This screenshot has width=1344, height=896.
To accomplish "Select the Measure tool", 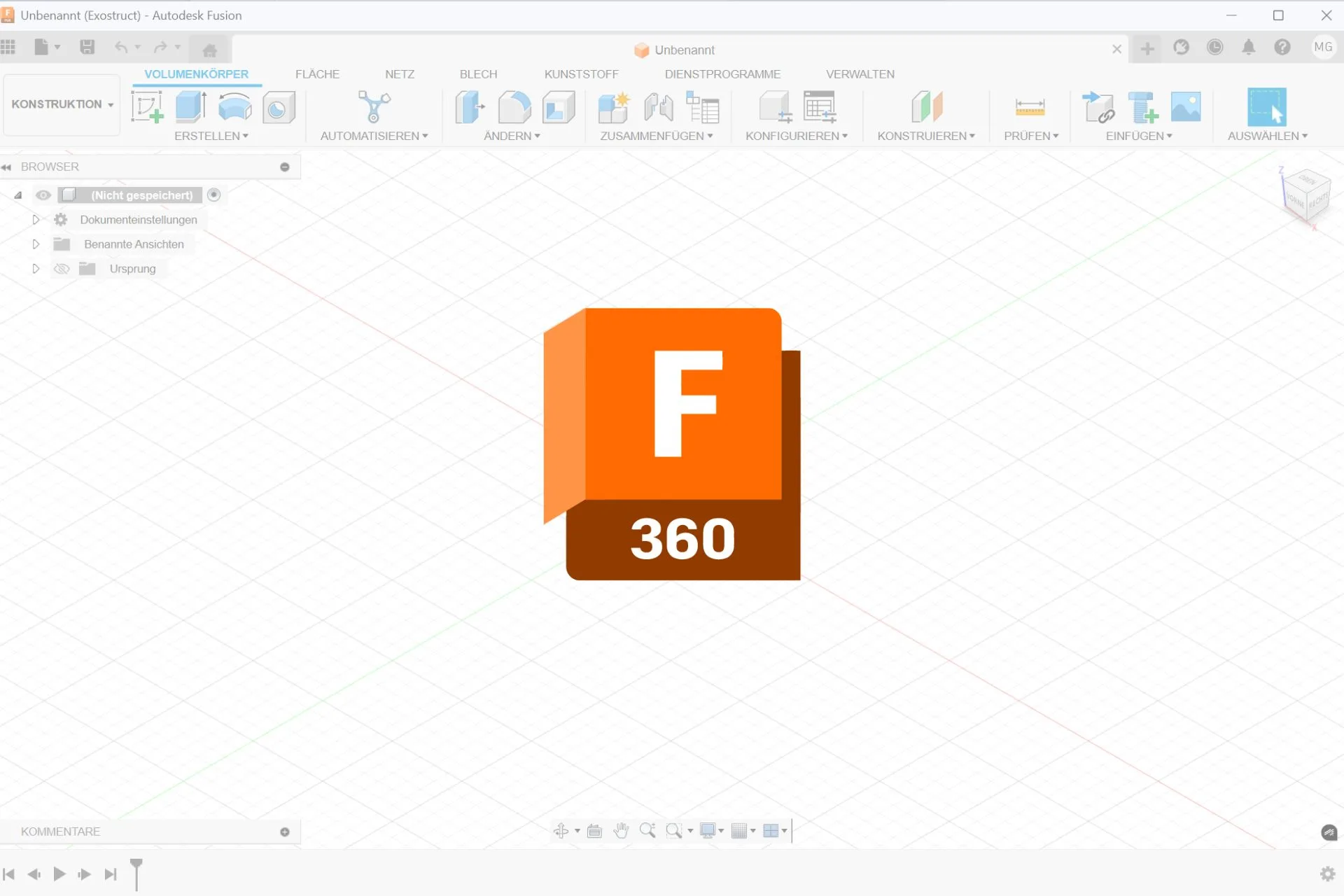I will pos(1030,107).
